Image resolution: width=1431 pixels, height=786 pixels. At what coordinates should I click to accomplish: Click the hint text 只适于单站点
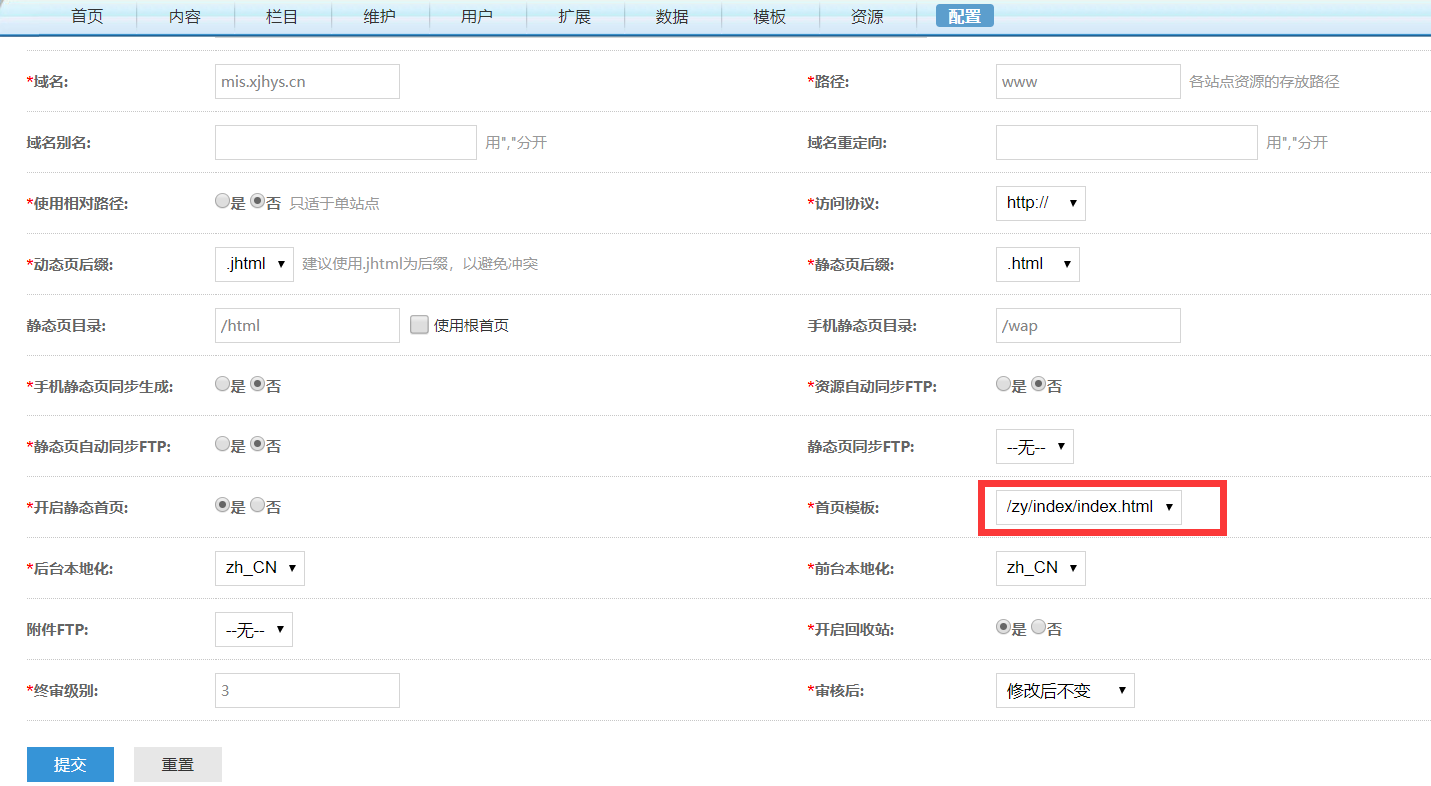[334, 203]
